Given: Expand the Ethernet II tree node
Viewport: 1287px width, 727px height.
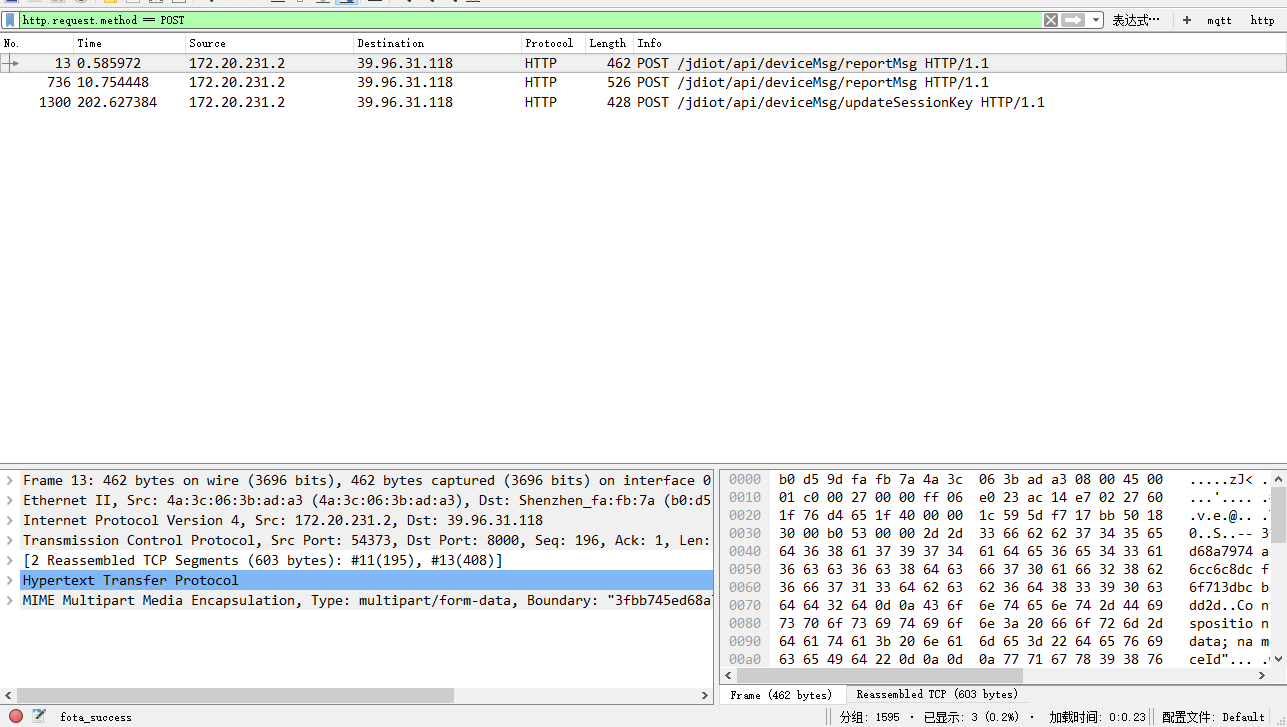Looking at the screenshot, I should point(10,501).
